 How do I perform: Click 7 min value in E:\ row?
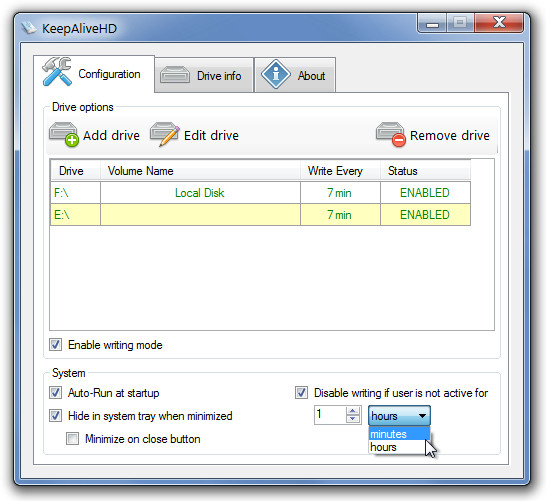(x=340, y=214)
